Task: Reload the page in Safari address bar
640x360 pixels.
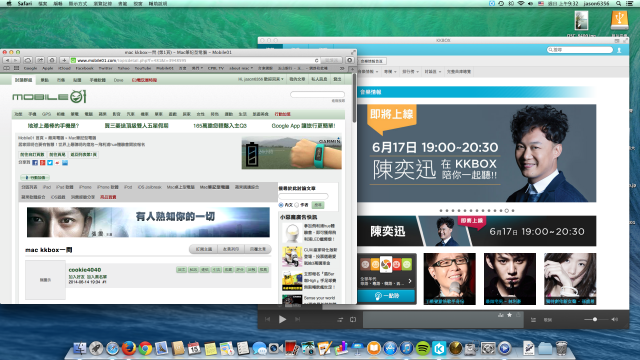Action: click(316, 60)
